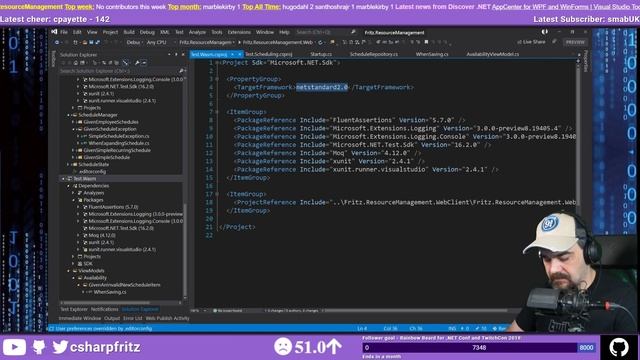Click the navigate backward toolbar icon
640x360 pixels.
[57, 42]
